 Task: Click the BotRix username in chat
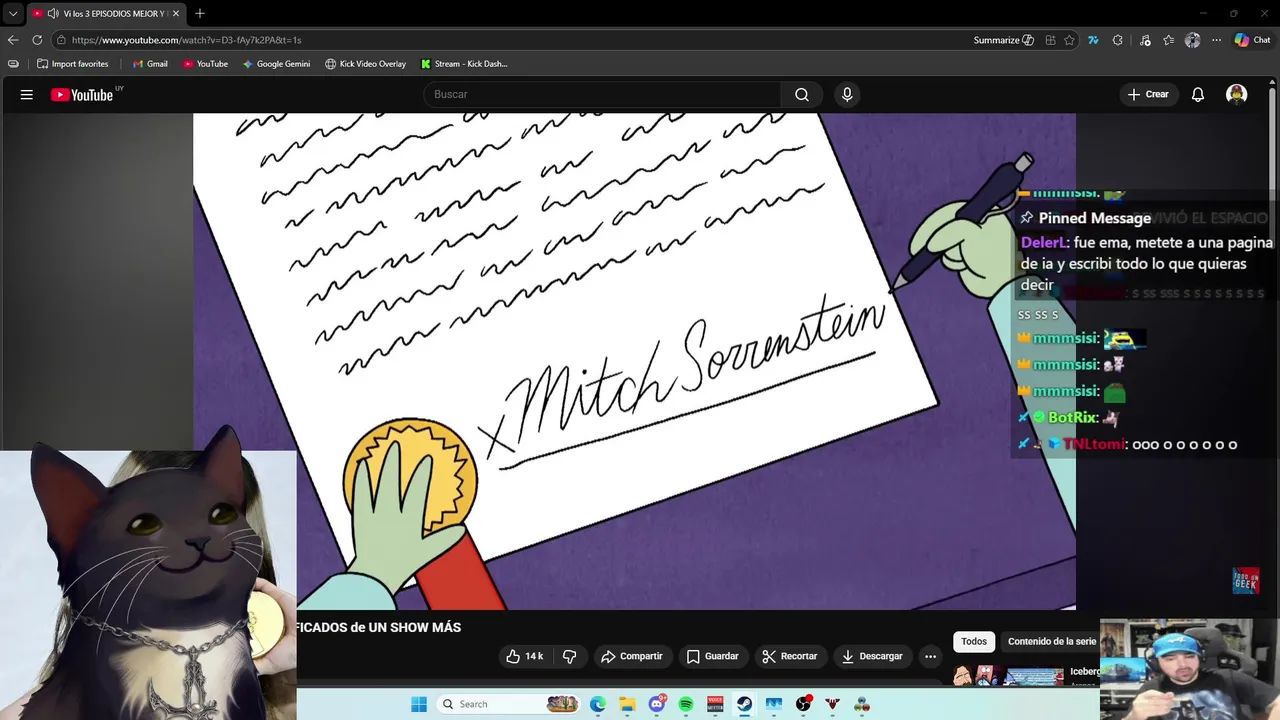click(1073, 418)
